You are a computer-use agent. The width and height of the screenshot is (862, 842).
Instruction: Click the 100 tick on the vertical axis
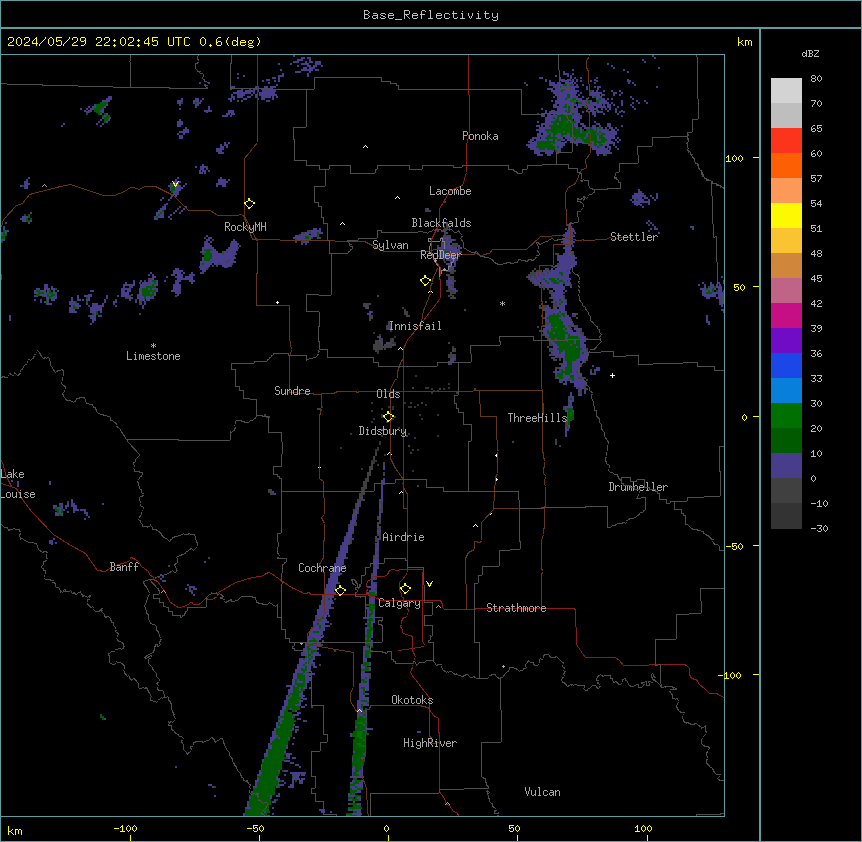tap(734, 158)
